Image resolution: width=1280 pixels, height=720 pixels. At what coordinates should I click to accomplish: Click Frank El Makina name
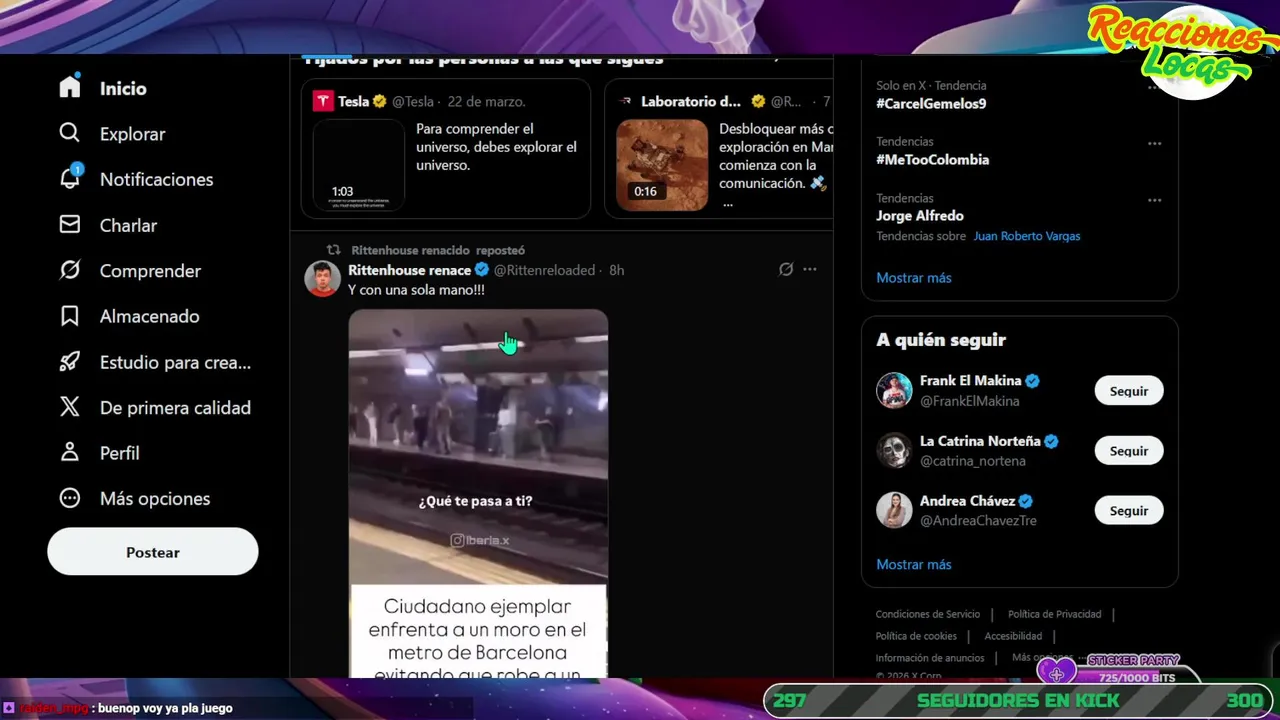click(970, 381)
